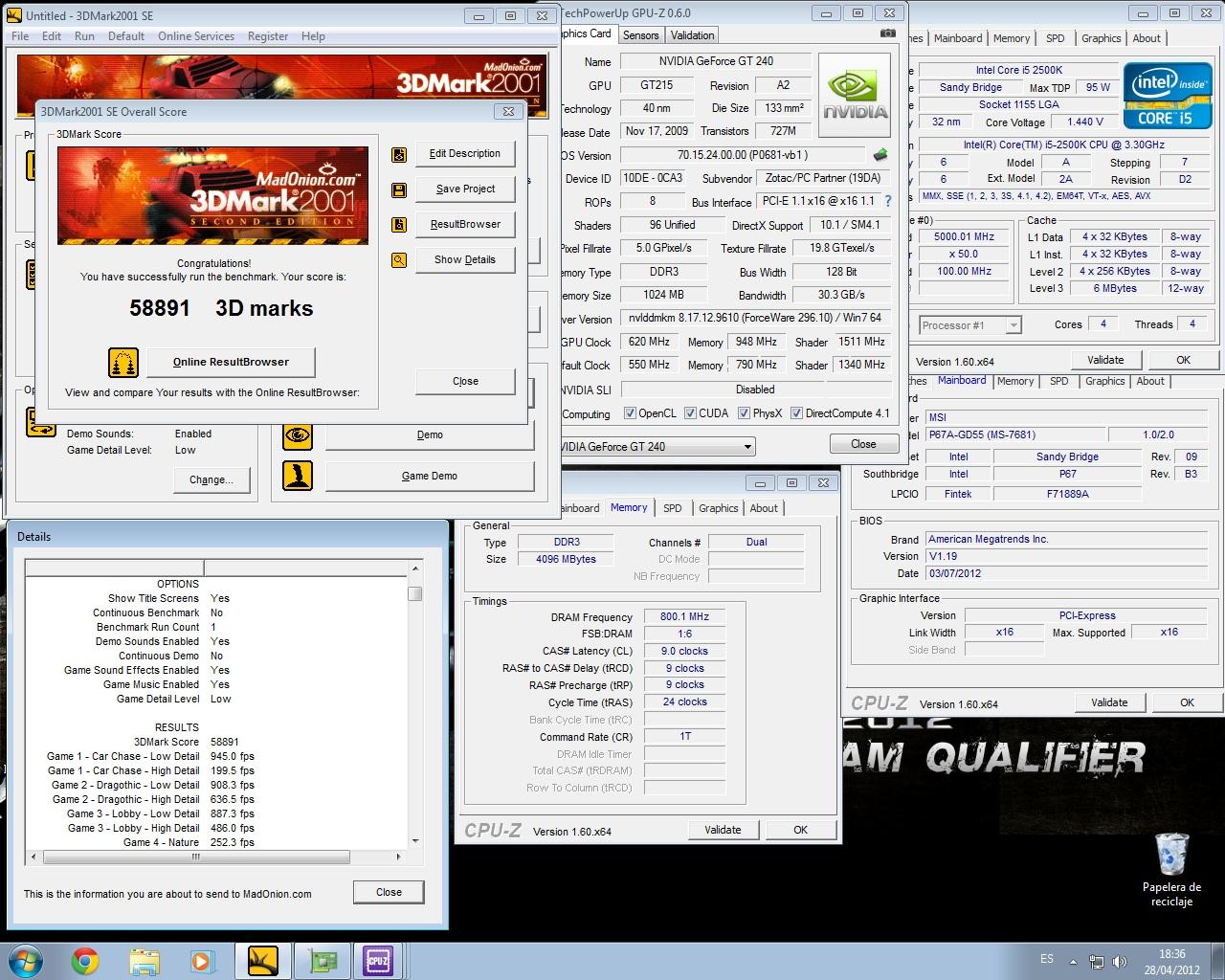The width and height of the screenshot is (1225, 980).
Task: Open the Online Services menu
Action: (195, 36)
